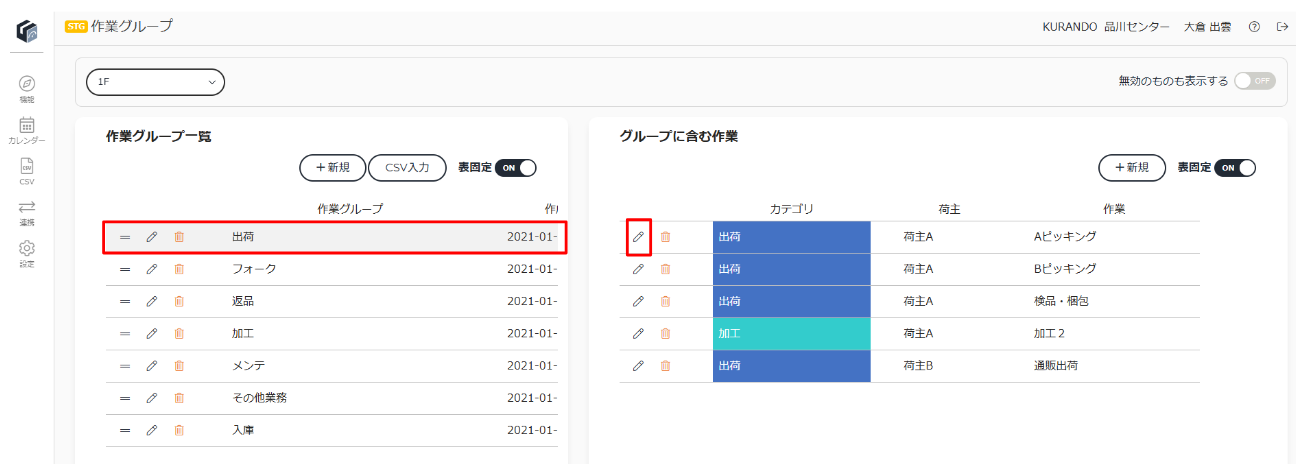Viewport: 1296px width, 464px height.
Task: Delete the フォーク group with trash icon
Action: point(179,269)
